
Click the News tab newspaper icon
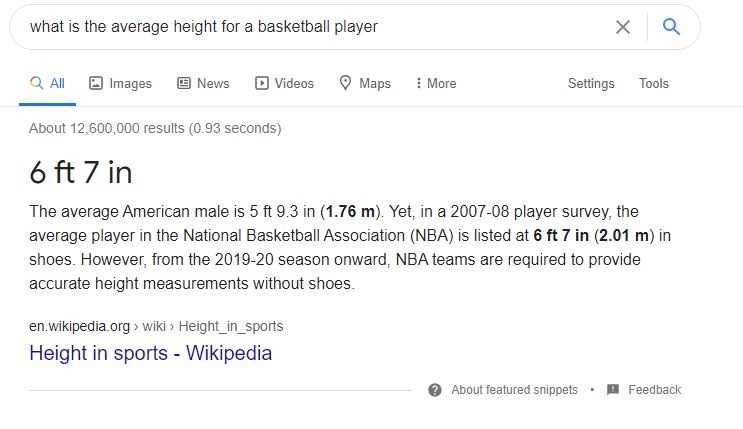pos(184,84)
